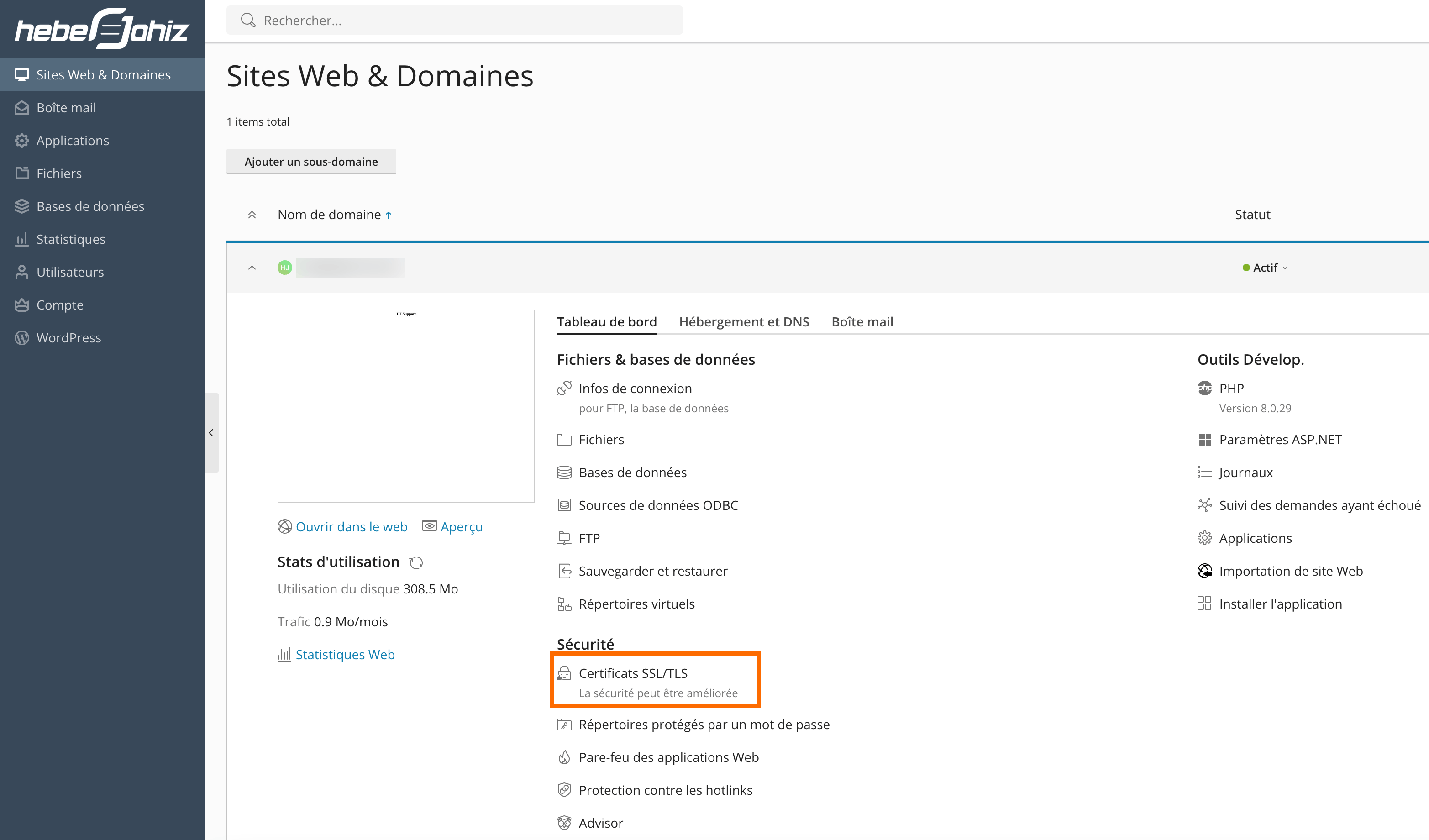Click Installer l'application grid icon
Screen dimensions: 1429x840
point(1205,604)
